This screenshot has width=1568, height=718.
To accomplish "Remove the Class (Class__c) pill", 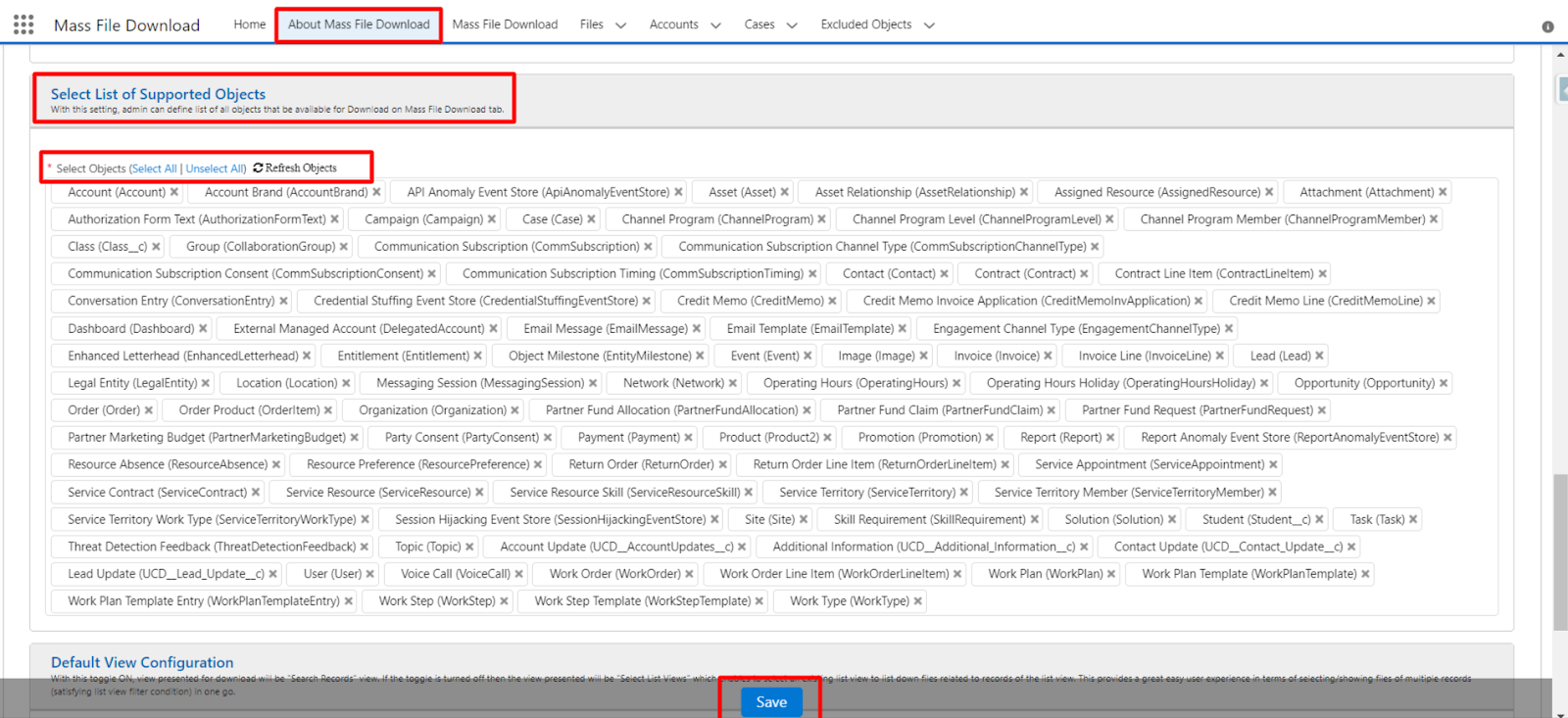I will click(x=156, y=247).
